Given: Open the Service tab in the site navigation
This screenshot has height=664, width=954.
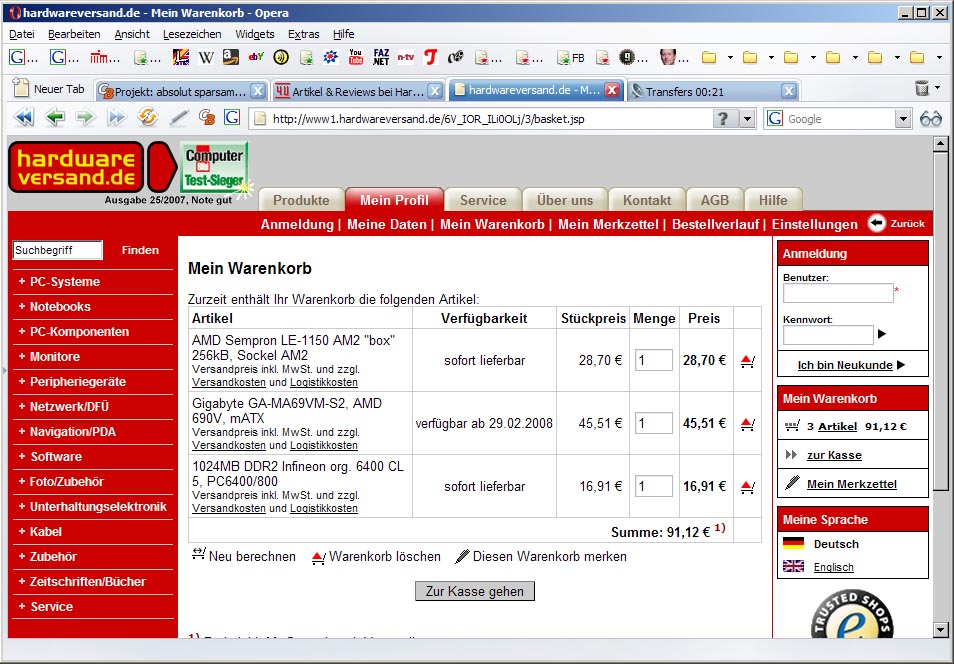Looking at the screenshot, I should (483, 200).
